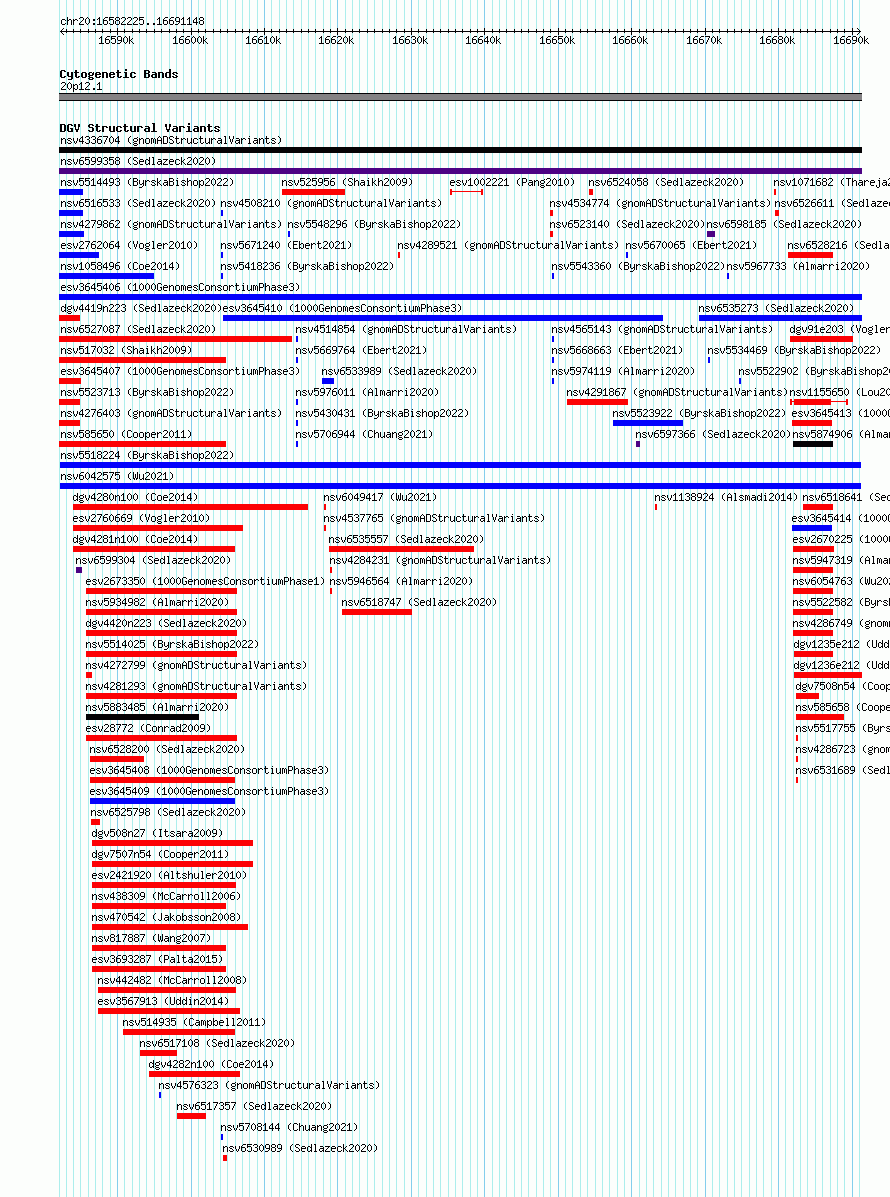The image size is (890, 1197).
Task: Open the nsv442482 (McCarroll2008) entry
Action: 173,980
